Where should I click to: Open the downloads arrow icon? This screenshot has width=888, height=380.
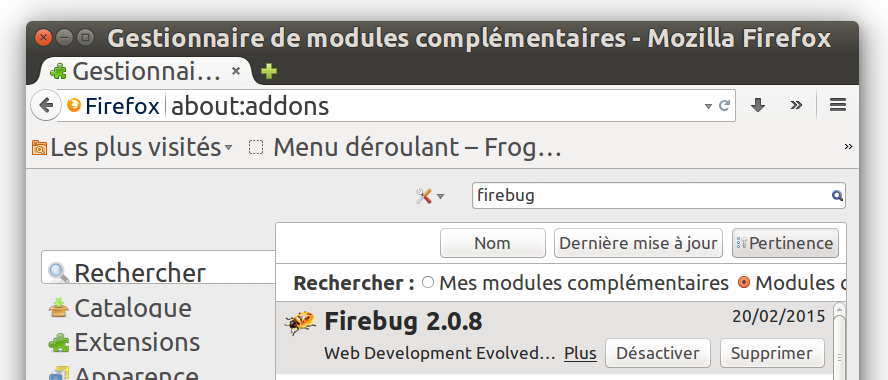(x=758, y=105)
